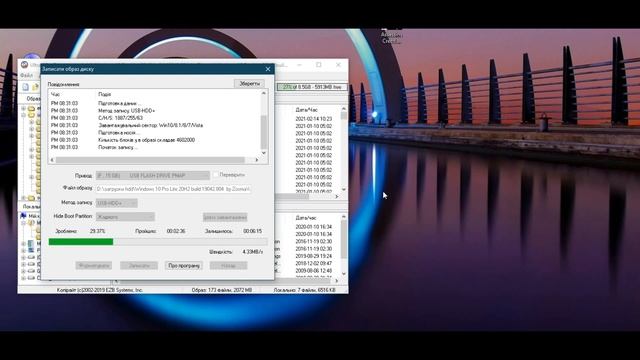
Task: Collapse the second root node in image tree
Action: pos(23,116)
